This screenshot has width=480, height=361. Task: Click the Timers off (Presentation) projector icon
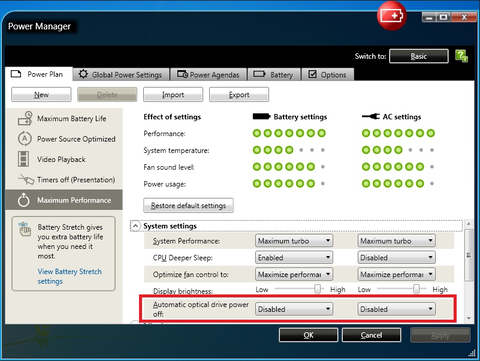(26, 179)
